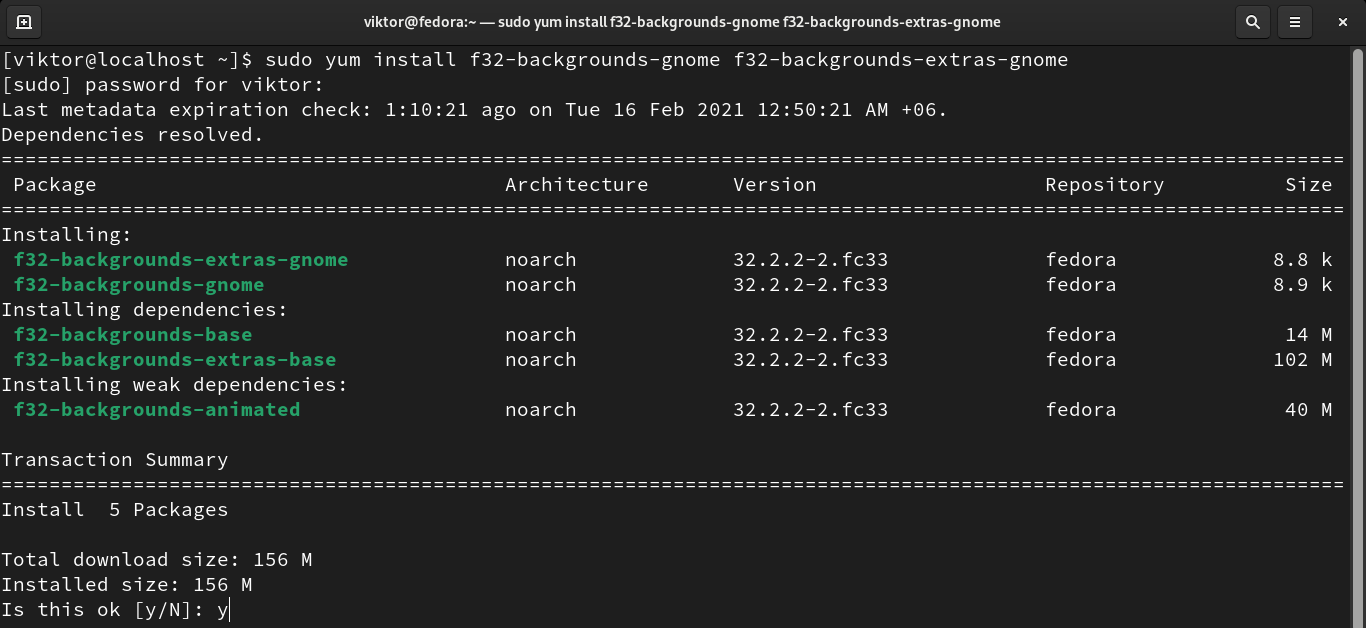Viewport: 1366px width, 628px height.
Task: Click the Architecture column header
Action: (x=576, y=185)
